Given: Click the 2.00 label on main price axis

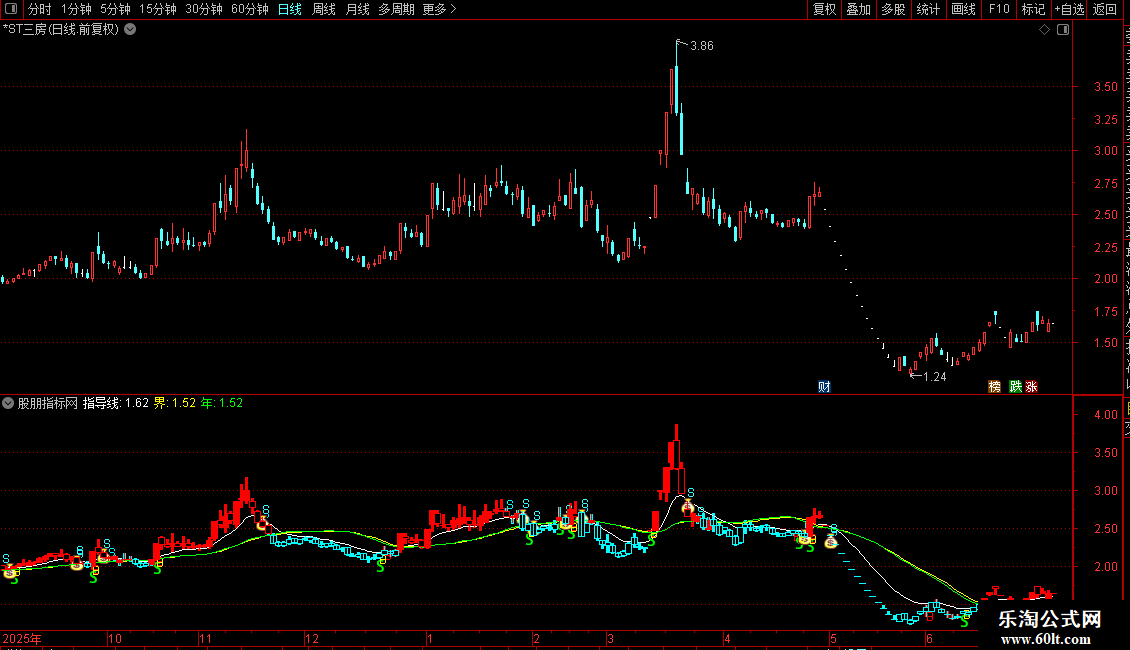Looking at the screenshot, I should point(1105,279).
